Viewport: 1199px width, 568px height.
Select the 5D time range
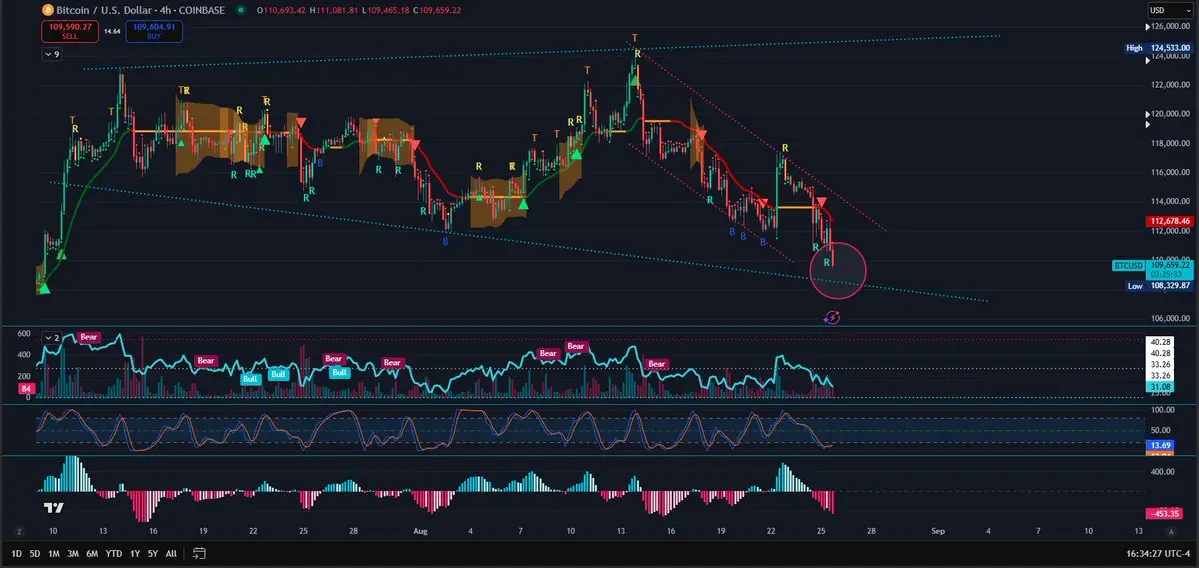[x=34, y=553]
